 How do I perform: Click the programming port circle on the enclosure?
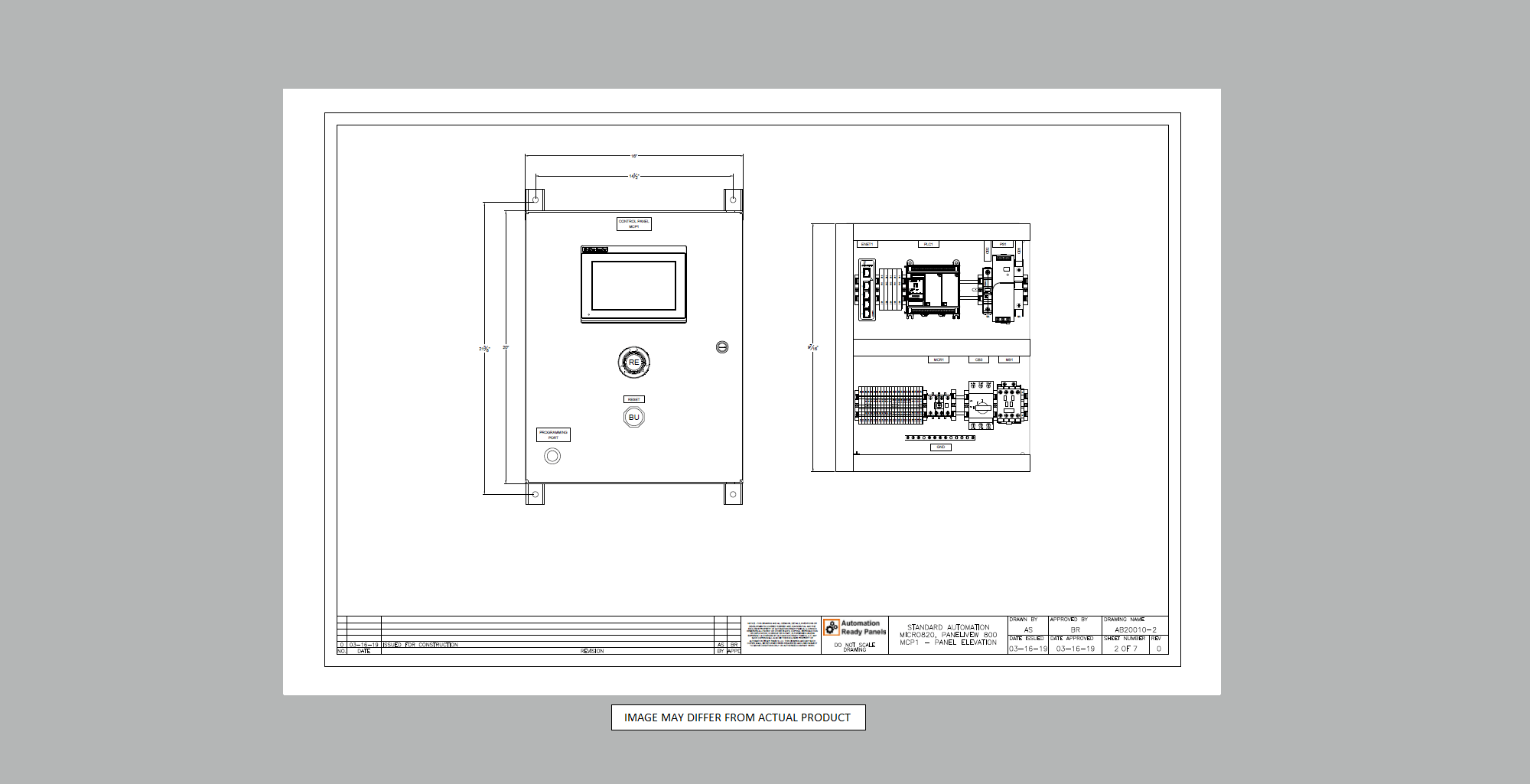552,456
